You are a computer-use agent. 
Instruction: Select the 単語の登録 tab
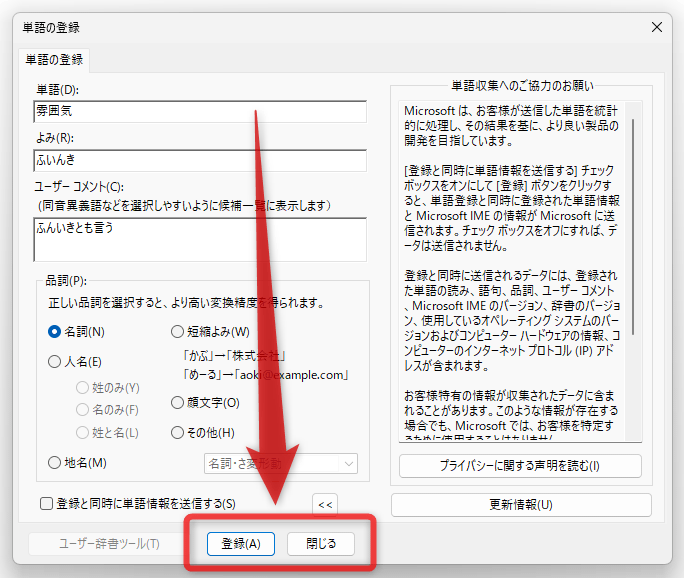point(54,60)
